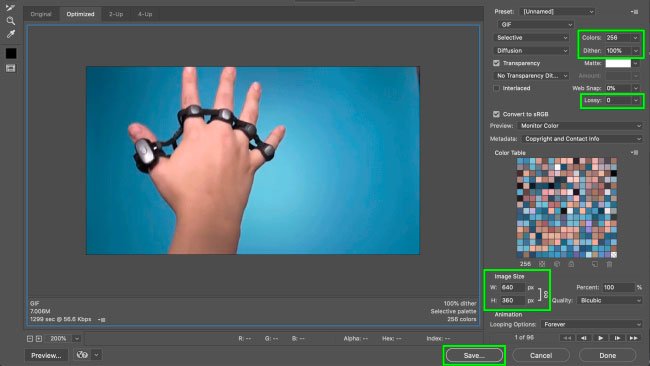Screen dimensions: 650x366
Task: Click the 'Selective palette' info text
Action: [453, 311]
